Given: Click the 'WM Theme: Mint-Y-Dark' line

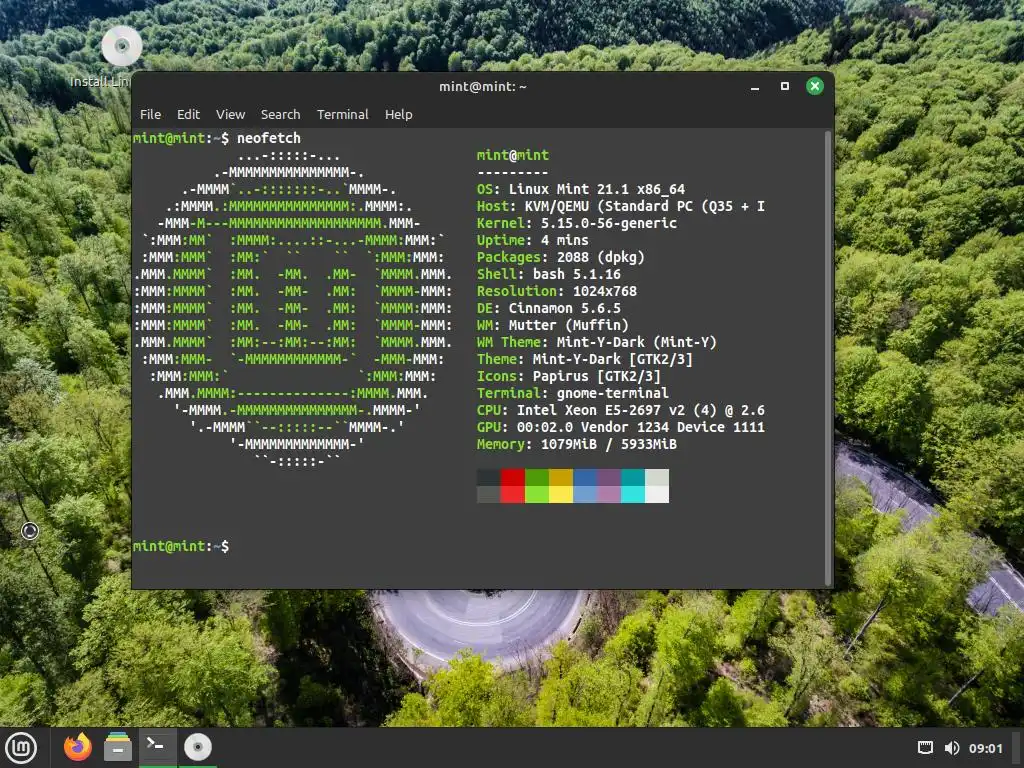Looking at the screenshot, I should point(596,342).
